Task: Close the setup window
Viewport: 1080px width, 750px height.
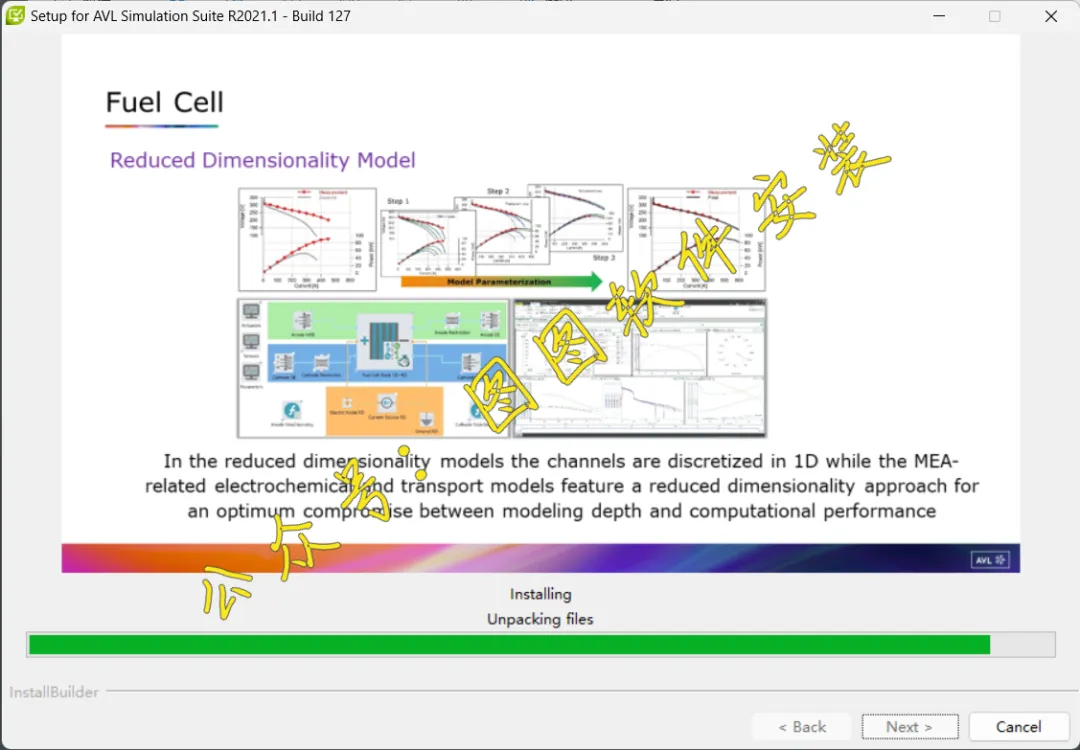Action: (1050, 16)
